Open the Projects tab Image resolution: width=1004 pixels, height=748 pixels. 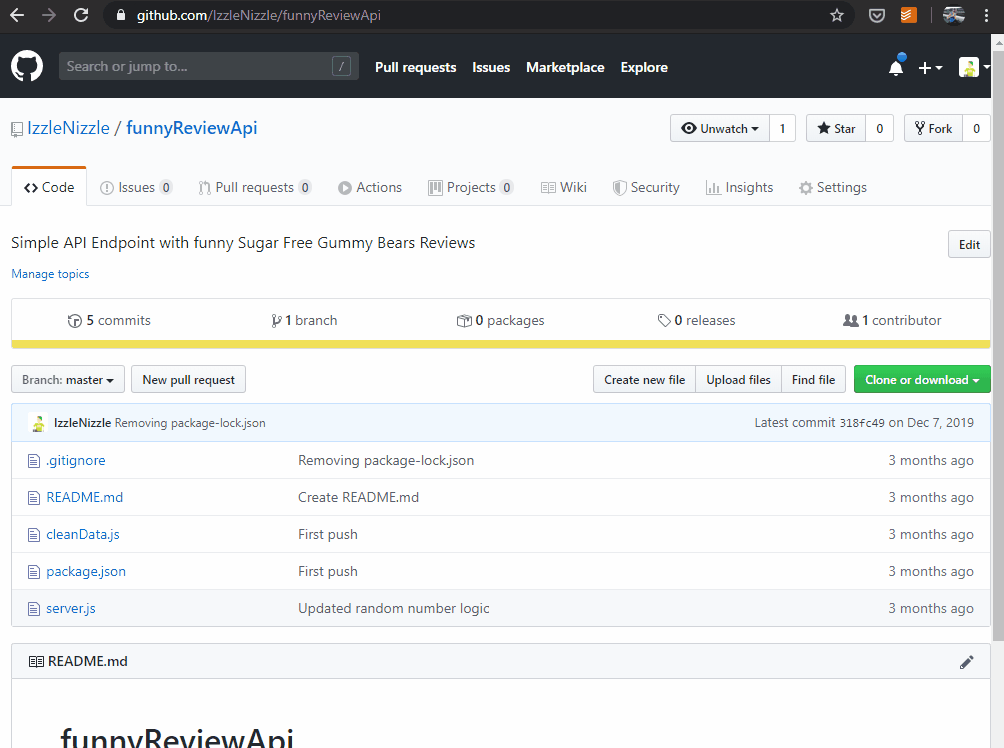471,187
